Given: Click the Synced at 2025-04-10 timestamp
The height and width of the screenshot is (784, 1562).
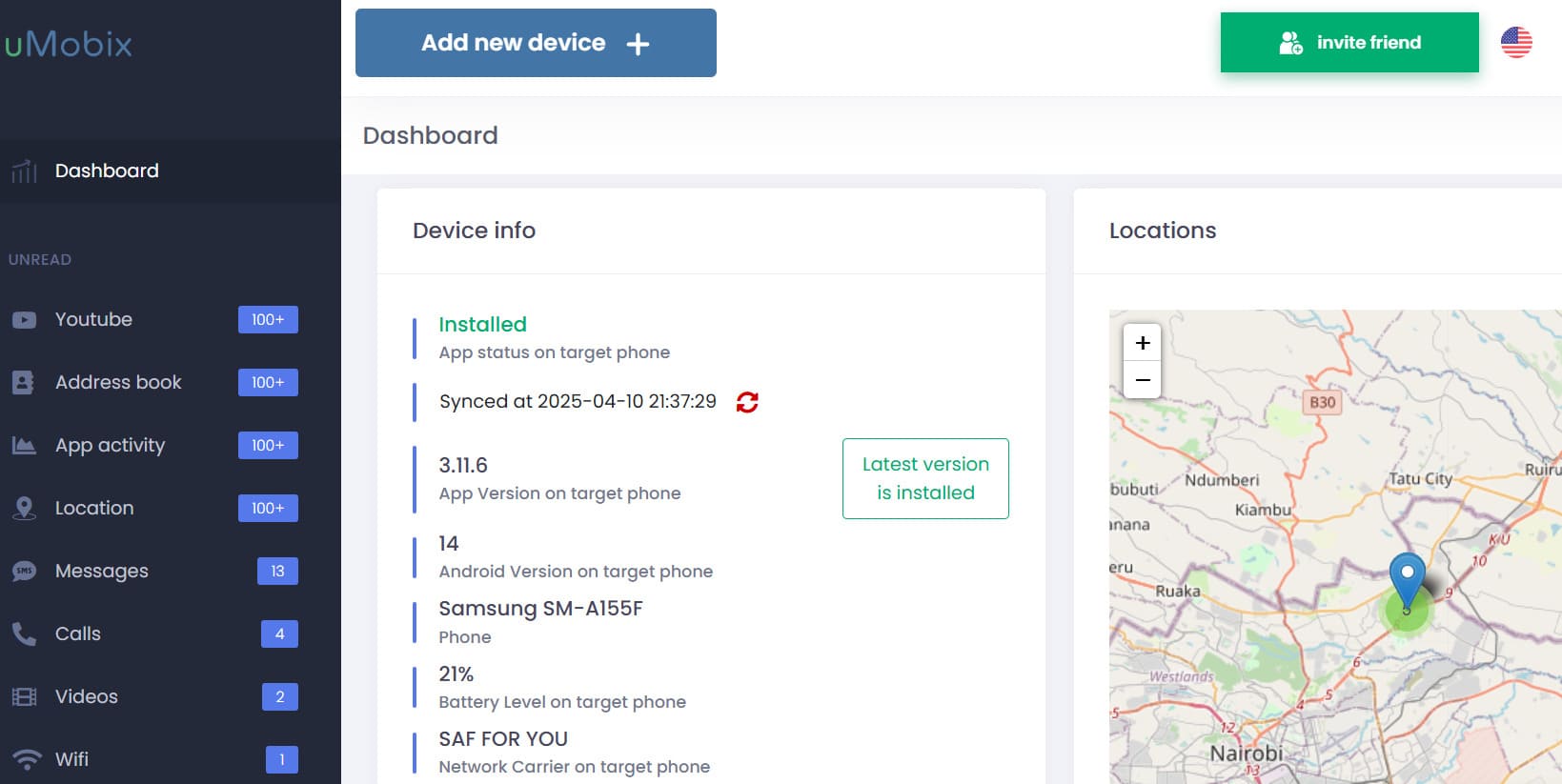Looking at the screenshot, I should (x=578, y=401).
